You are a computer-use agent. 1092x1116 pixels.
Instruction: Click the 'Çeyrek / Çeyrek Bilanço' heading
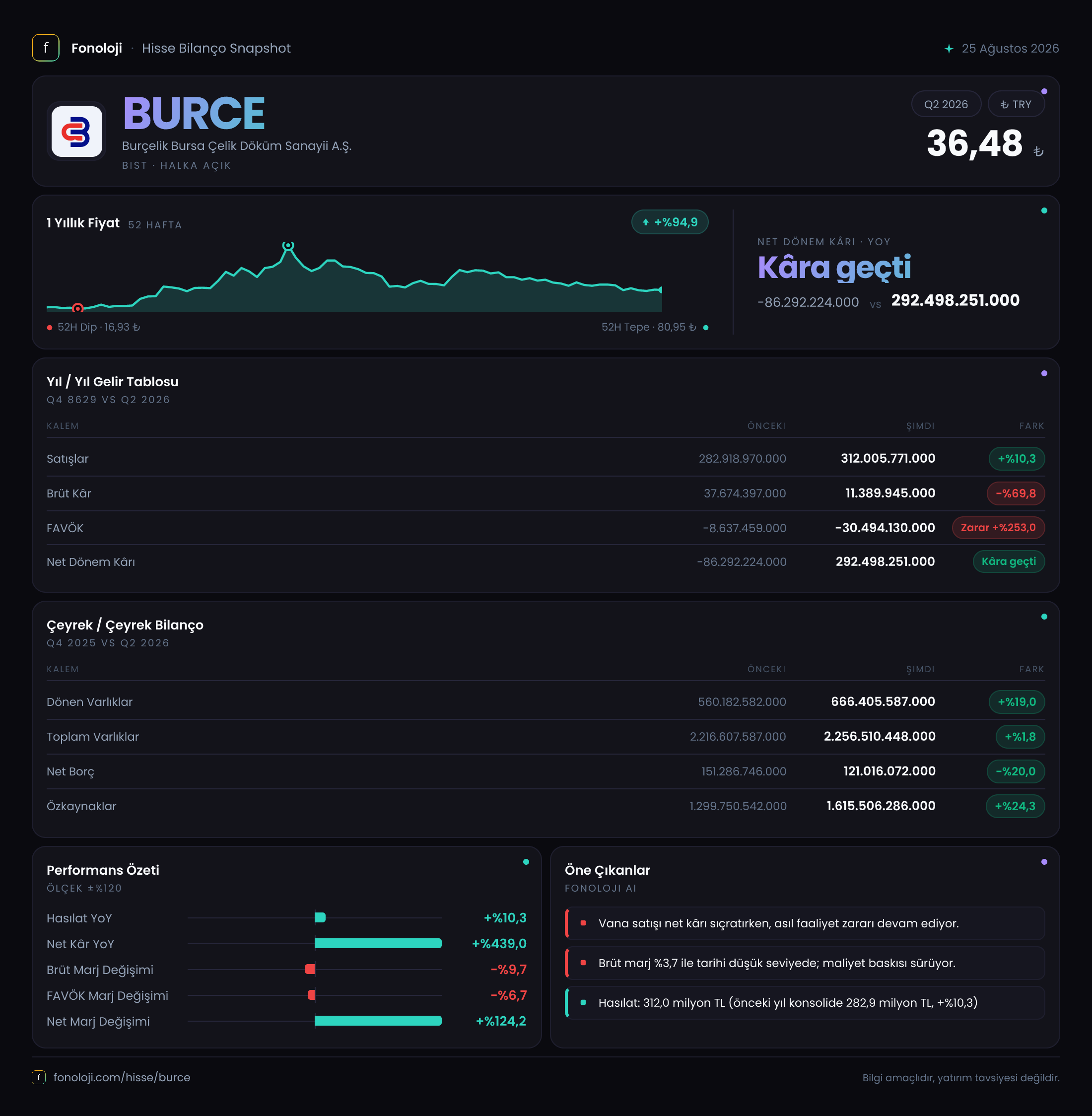pyautogui.click(x=125, y=625)
